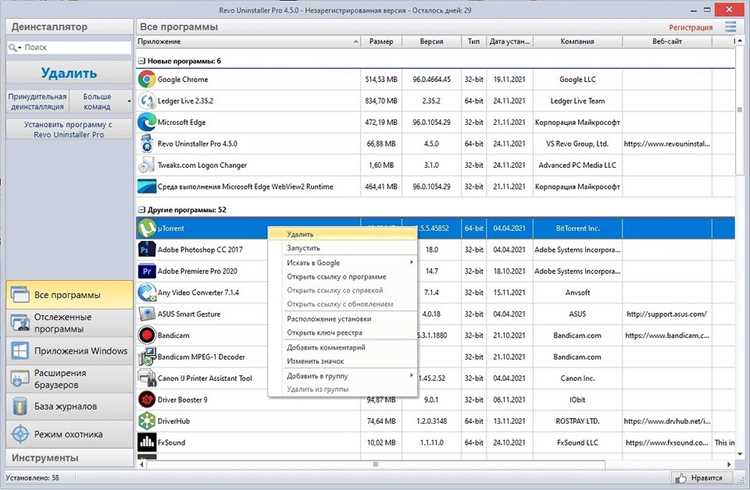Viewport: 750px width, 490px height.
Task: Click the Tweaks.com Logon Changer icon
Action: (147, 165)
